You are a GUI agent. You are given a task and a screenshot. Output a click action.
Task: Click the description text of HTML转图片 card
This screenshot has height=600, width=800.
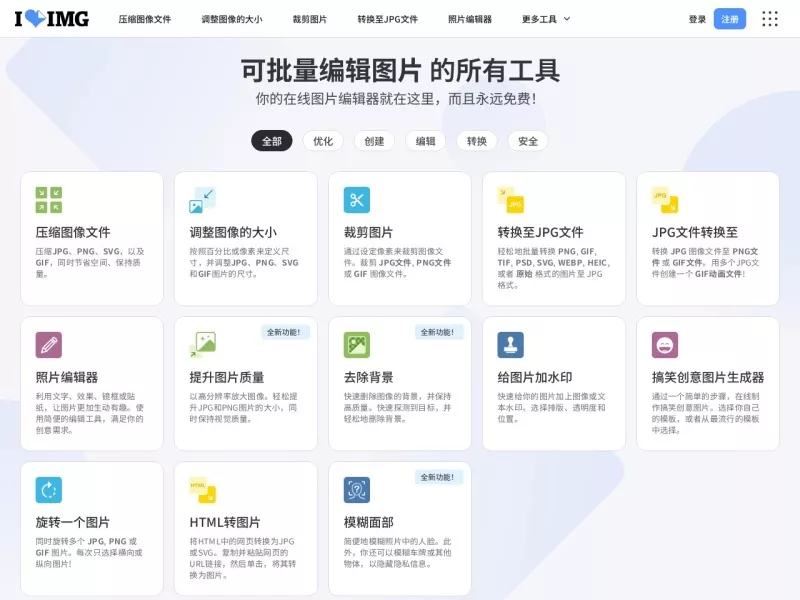tap(243, 558)
